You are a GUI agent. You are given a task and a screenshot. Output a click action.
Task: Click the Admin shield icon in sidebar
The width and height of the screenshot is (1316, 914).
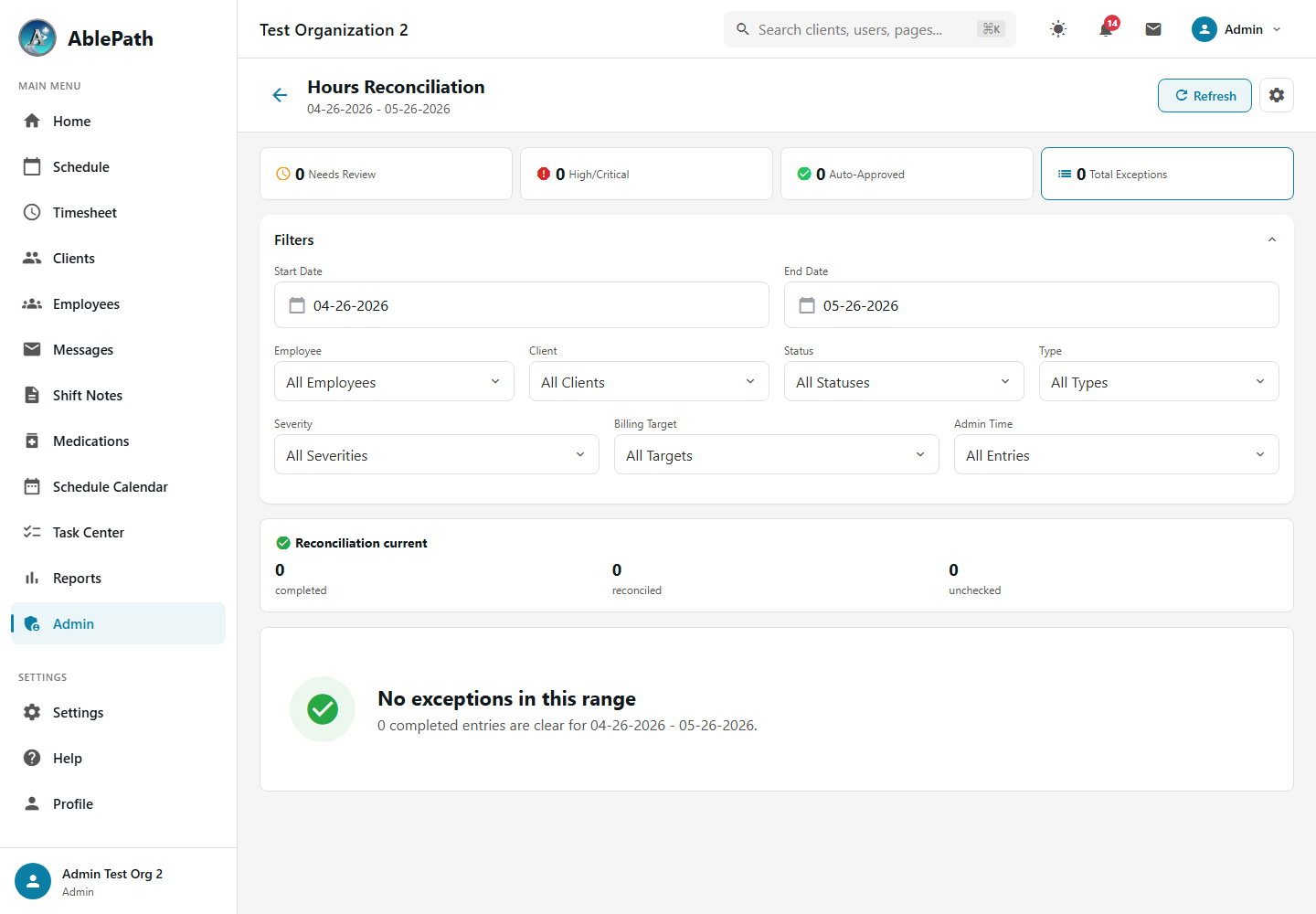[x=32, y=623]
